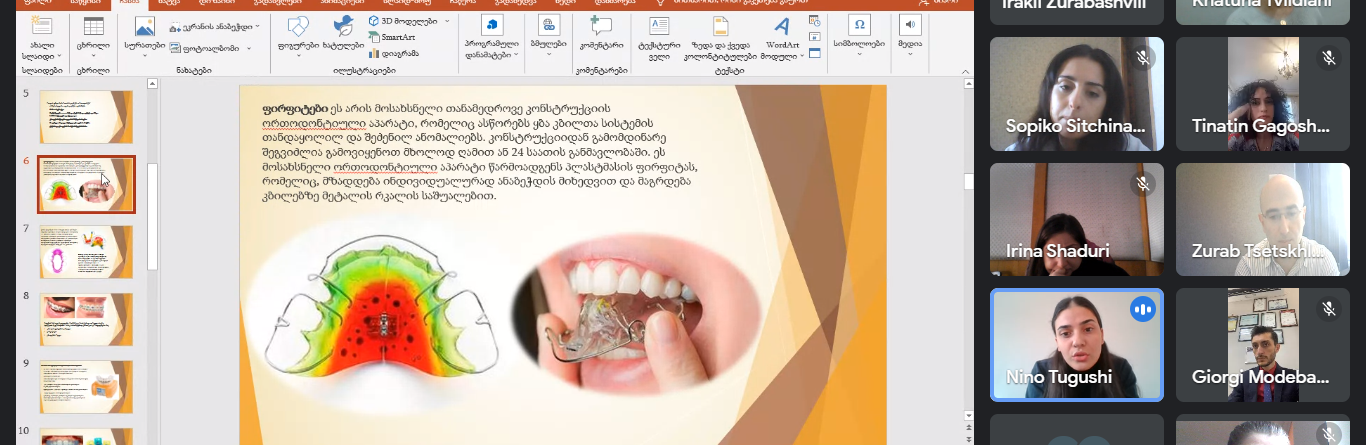Collapse the ribbon with the chevron

point(965,71)
